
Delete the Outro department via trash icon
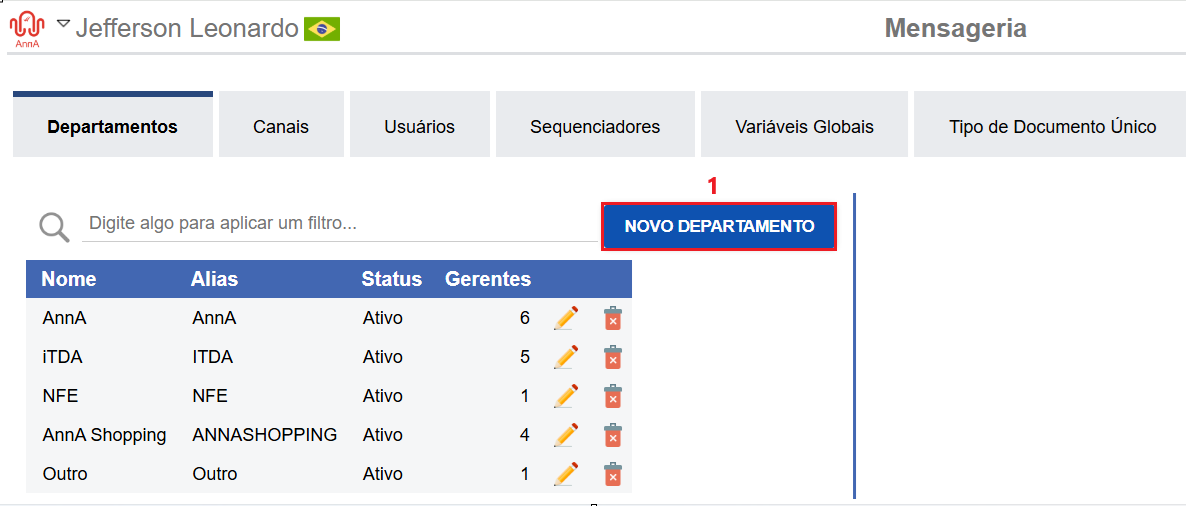coord(613,474)
